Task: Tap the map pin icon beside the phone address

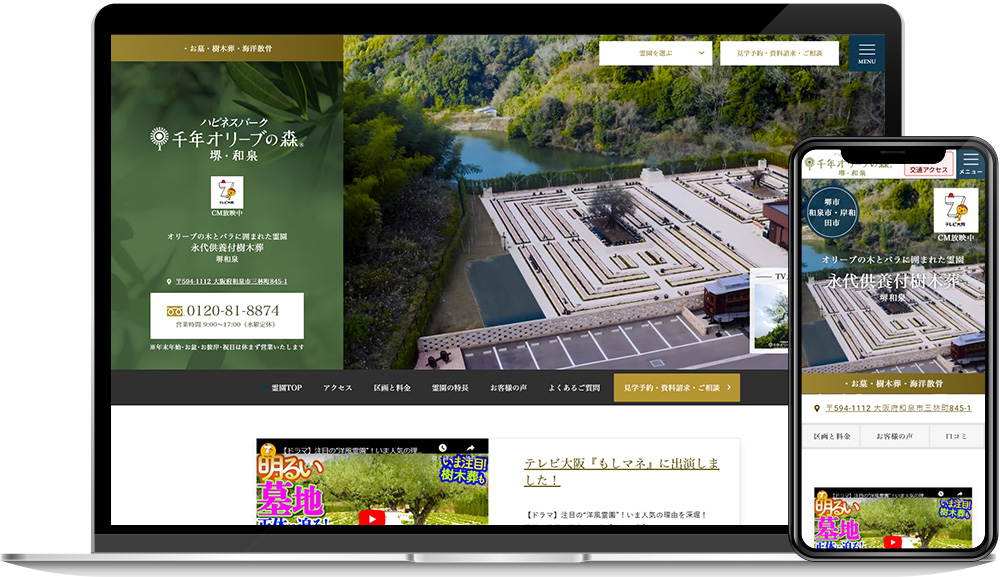Action: [x=817, y=408]
